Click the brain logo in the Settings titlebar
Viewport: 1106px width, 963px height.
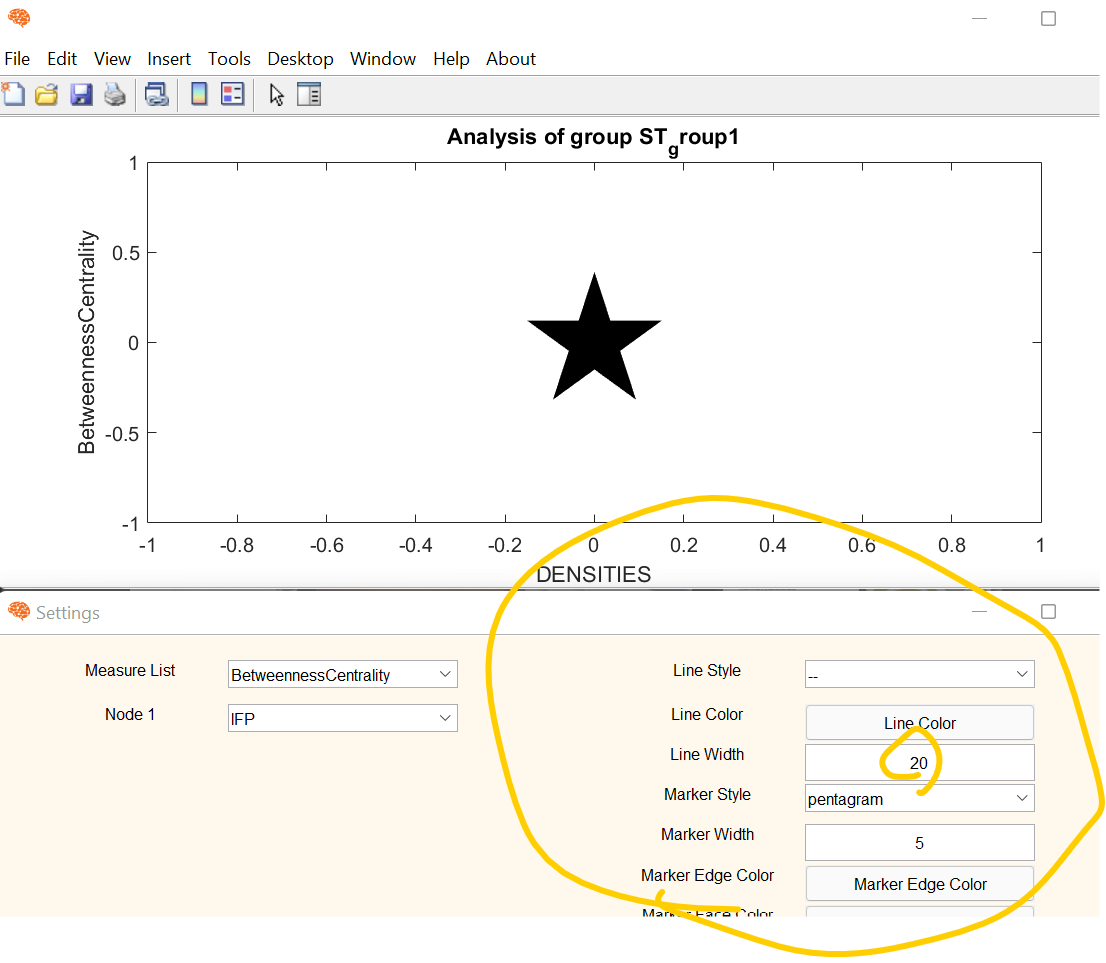18,612
